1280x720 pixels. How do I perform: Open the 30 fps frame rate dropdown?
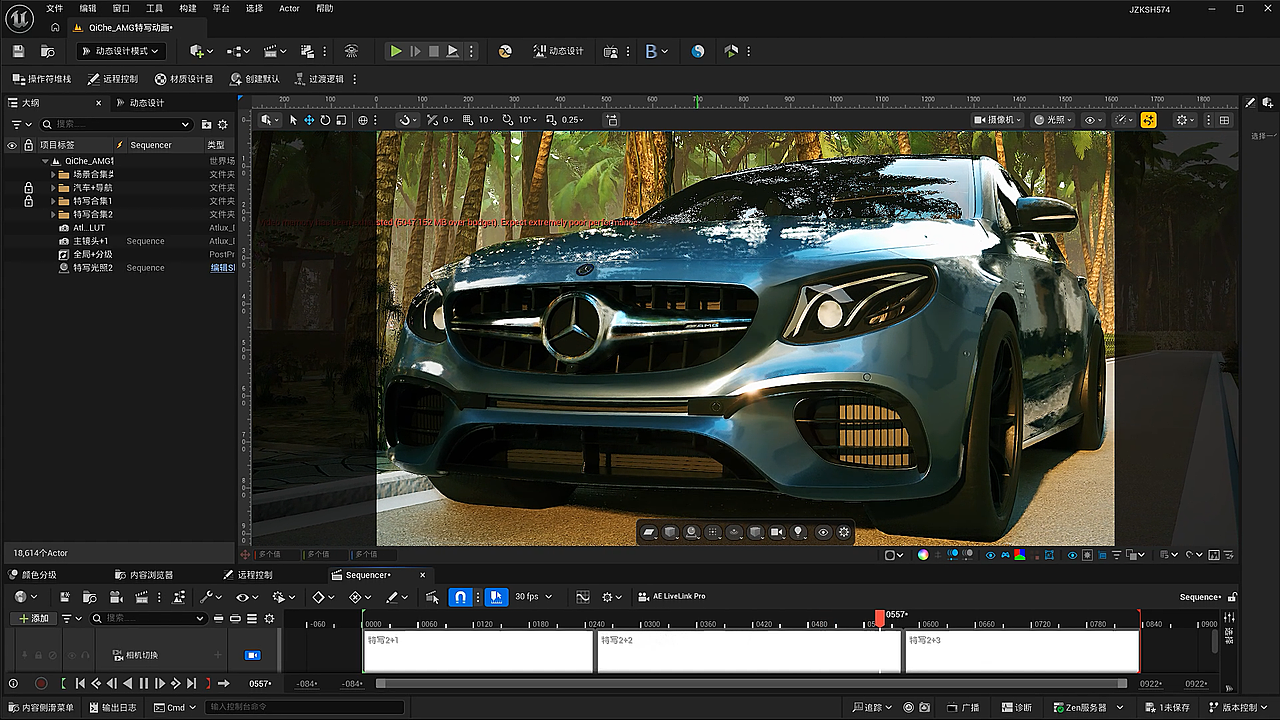pos(533,597)
